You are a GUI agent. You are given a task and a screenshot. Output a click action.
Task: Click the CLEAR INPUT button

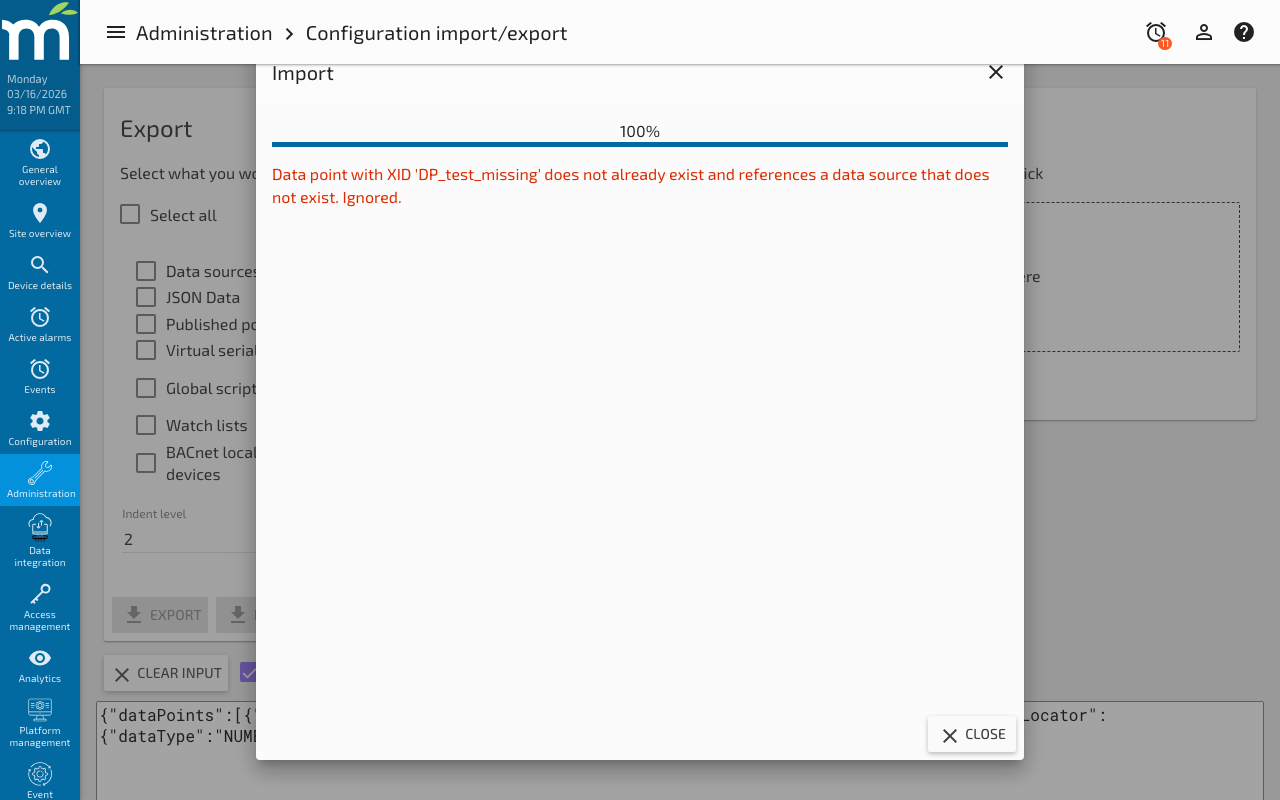click(166, 673)
